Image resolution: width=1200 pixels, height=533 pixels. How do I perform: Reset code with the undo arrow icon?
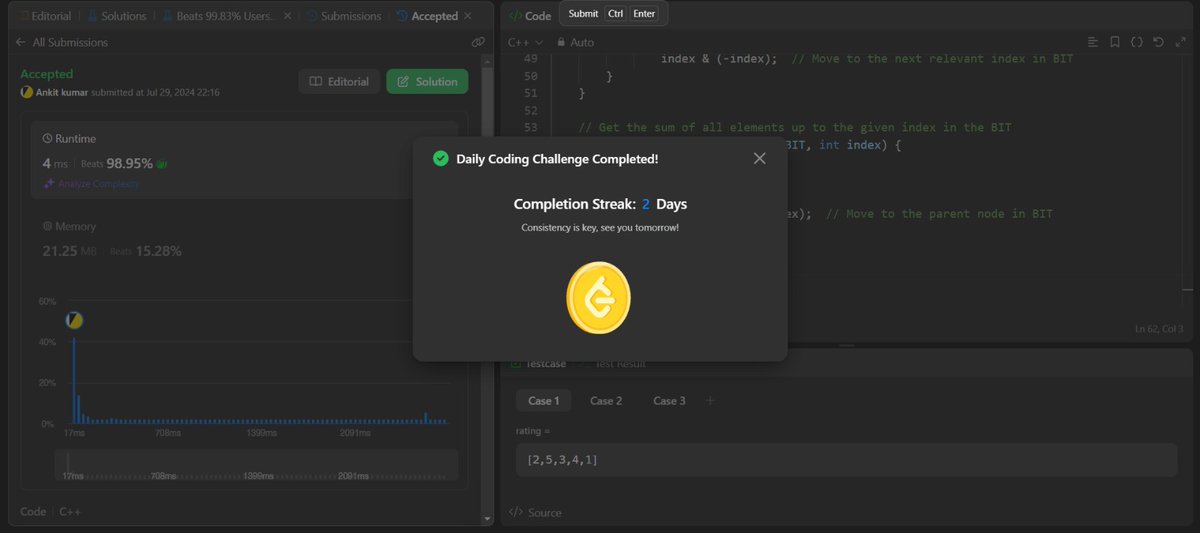[x=1158, y=42]
